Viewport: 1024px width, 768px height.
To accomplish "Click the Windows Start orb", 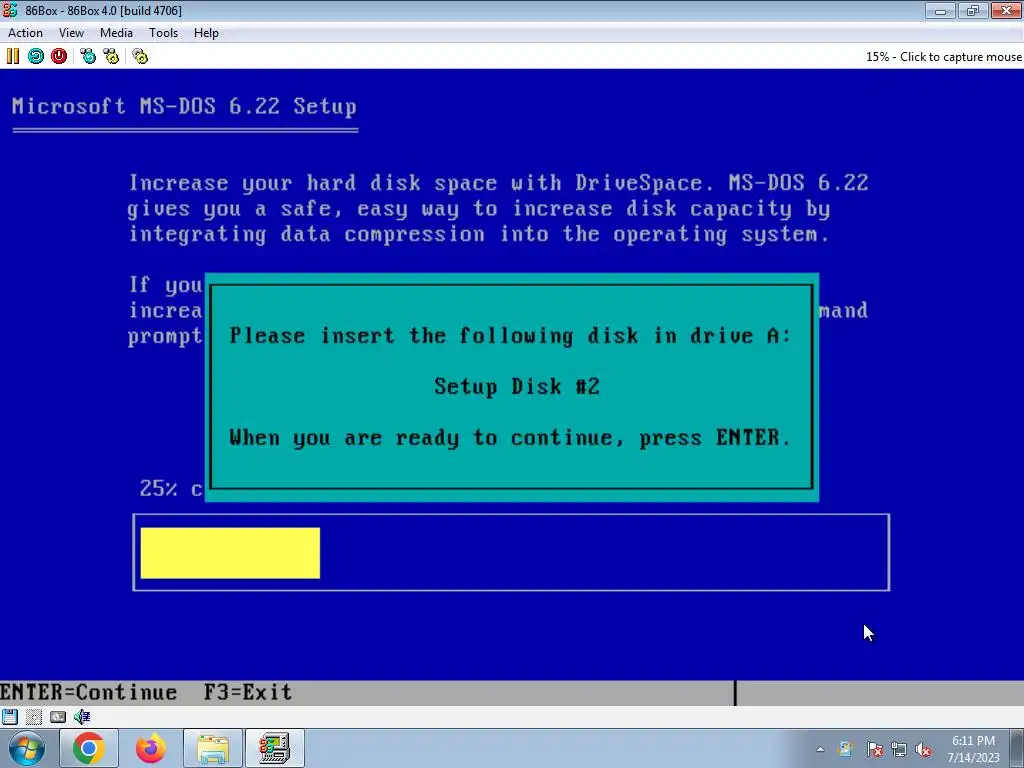I will pos(27,748).
